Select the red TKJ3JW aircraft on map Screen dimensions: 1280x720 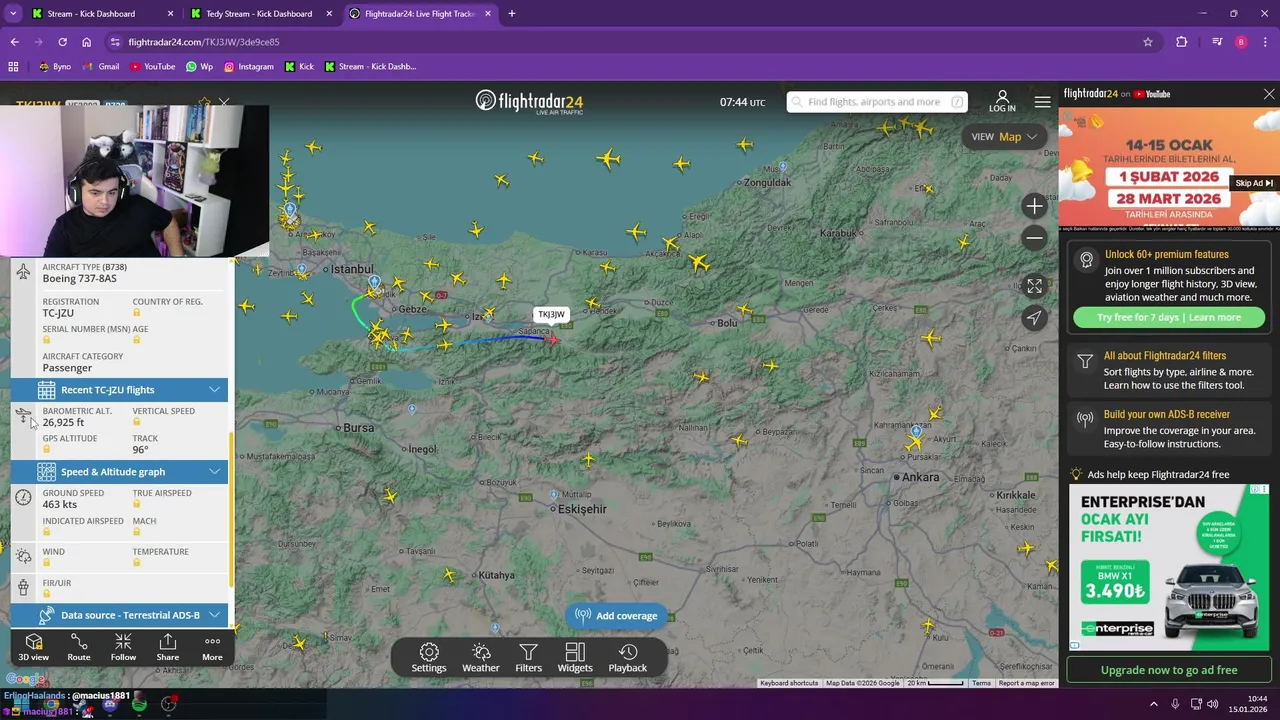[x=552, y=340]
